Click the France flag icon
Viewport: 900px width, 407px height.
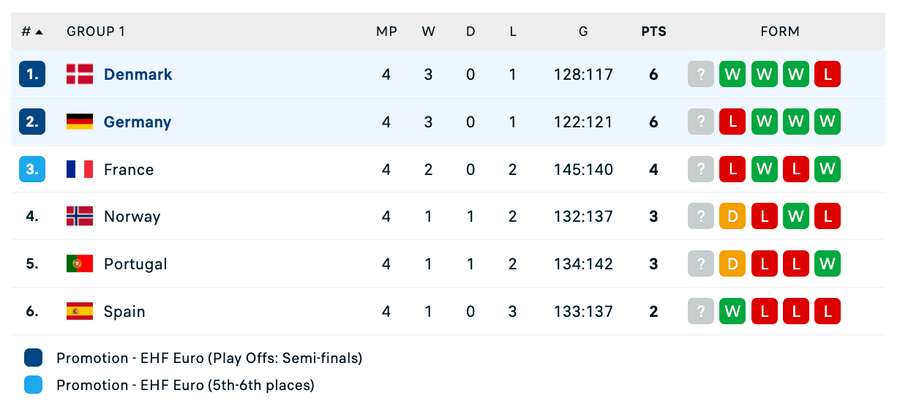coord(80,169)
